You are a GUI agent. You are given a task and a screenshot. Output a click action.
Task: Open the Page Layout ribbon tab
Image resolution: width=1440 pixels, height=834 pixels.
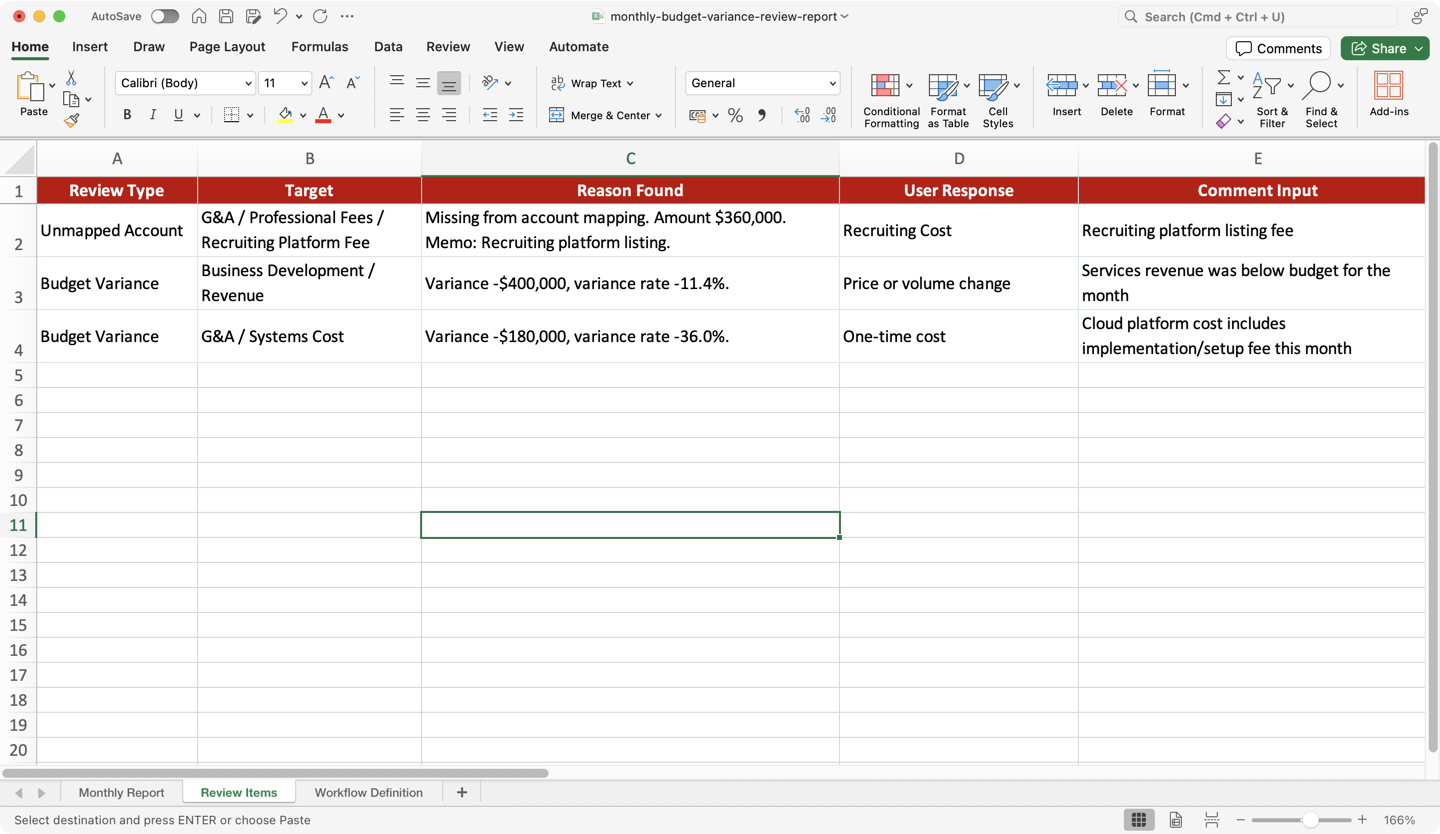(227, 47)
